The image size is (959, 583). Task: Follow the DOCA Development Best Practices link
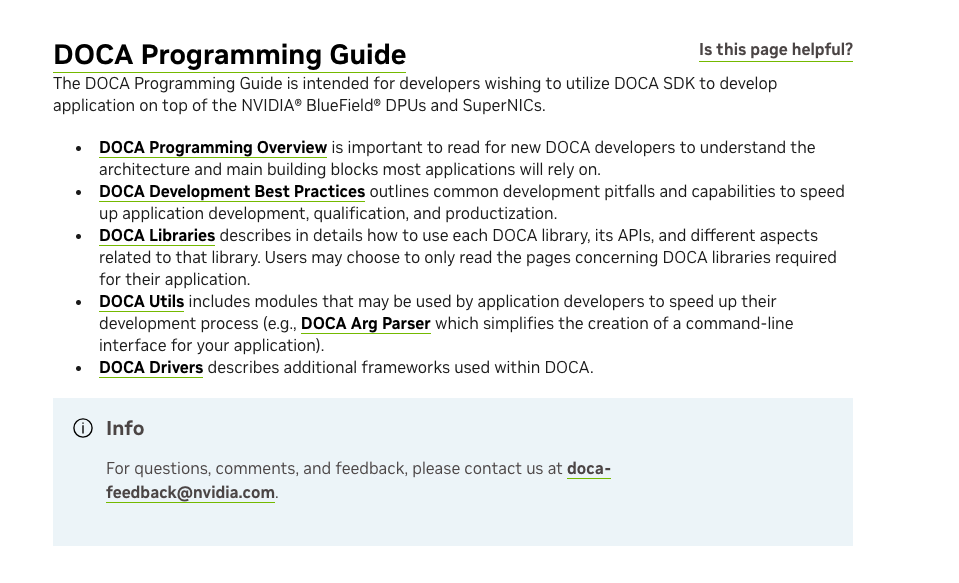click(x=231, y=192)
